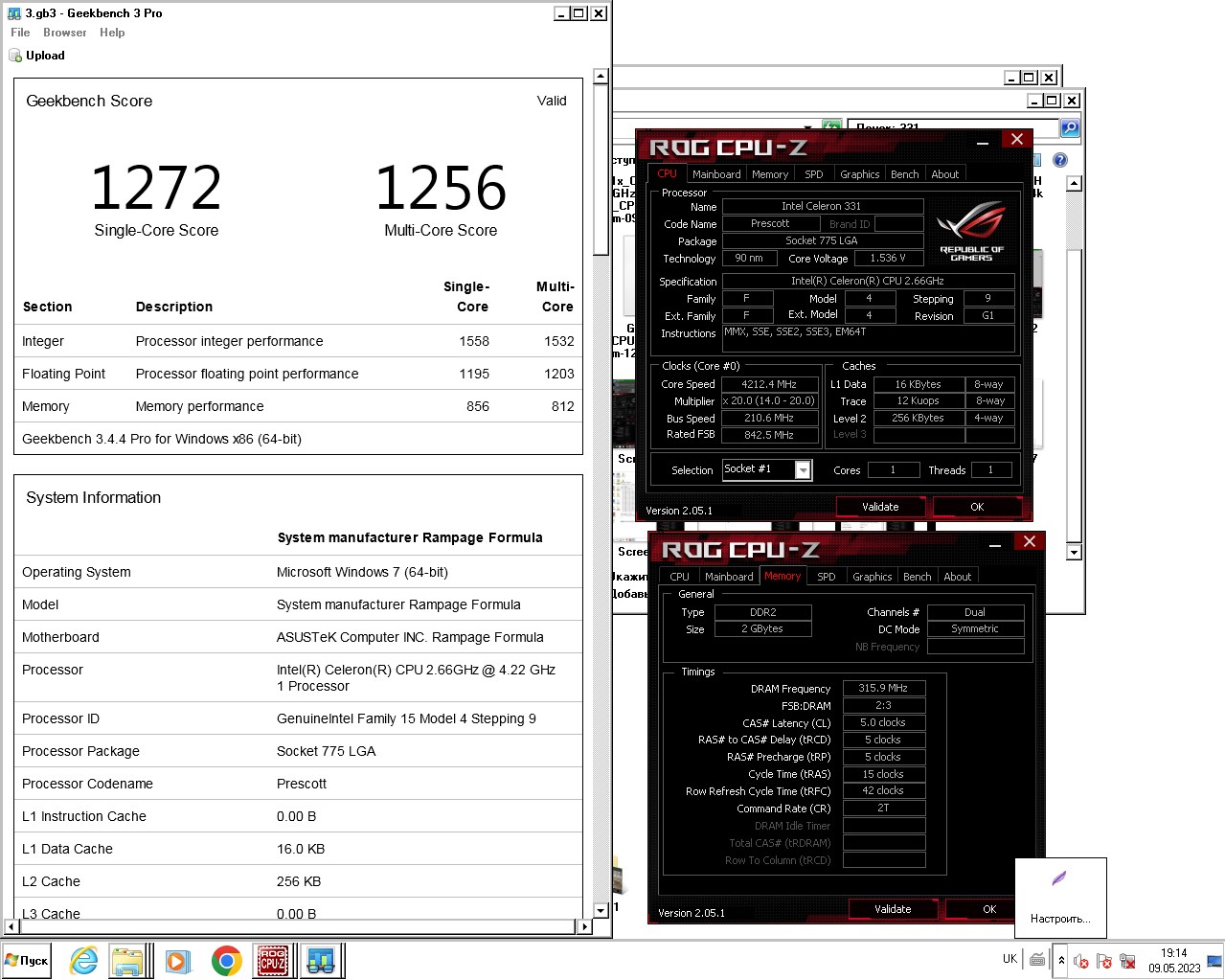Open the Help menu in Geekbench

(x=112, y=33)
